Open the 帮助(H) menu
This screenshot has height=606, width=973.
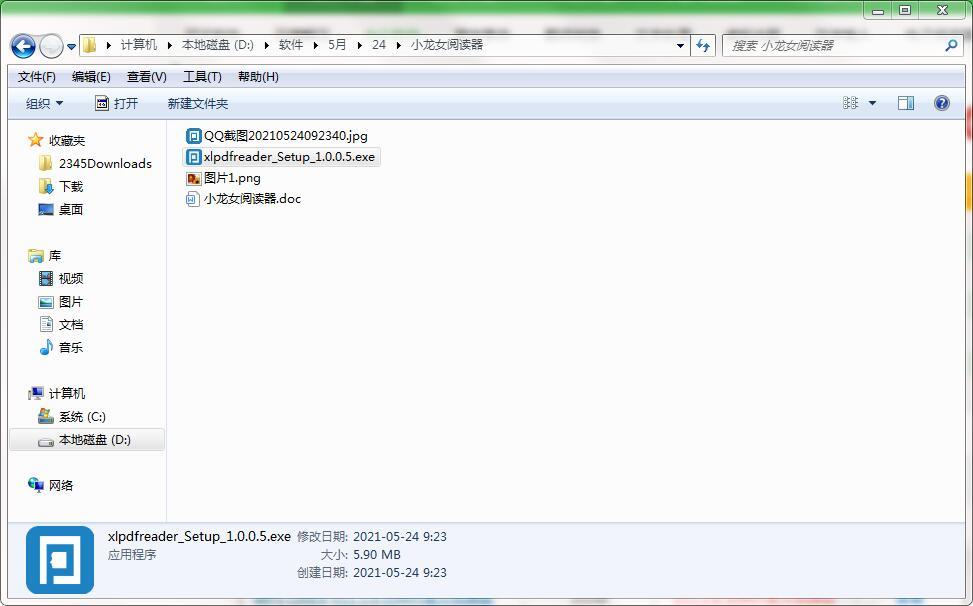tap(258, 77)
